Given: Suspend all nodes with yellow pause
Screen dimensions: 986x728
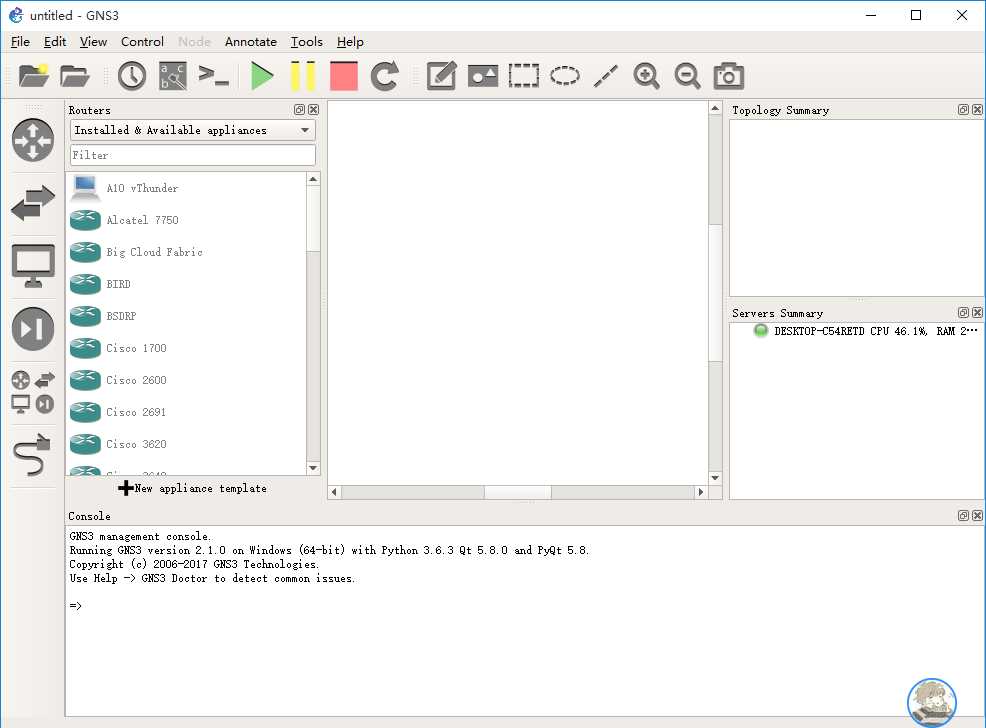Looking at the screenshot, I should pyautogui.click(x=302, y=76).
